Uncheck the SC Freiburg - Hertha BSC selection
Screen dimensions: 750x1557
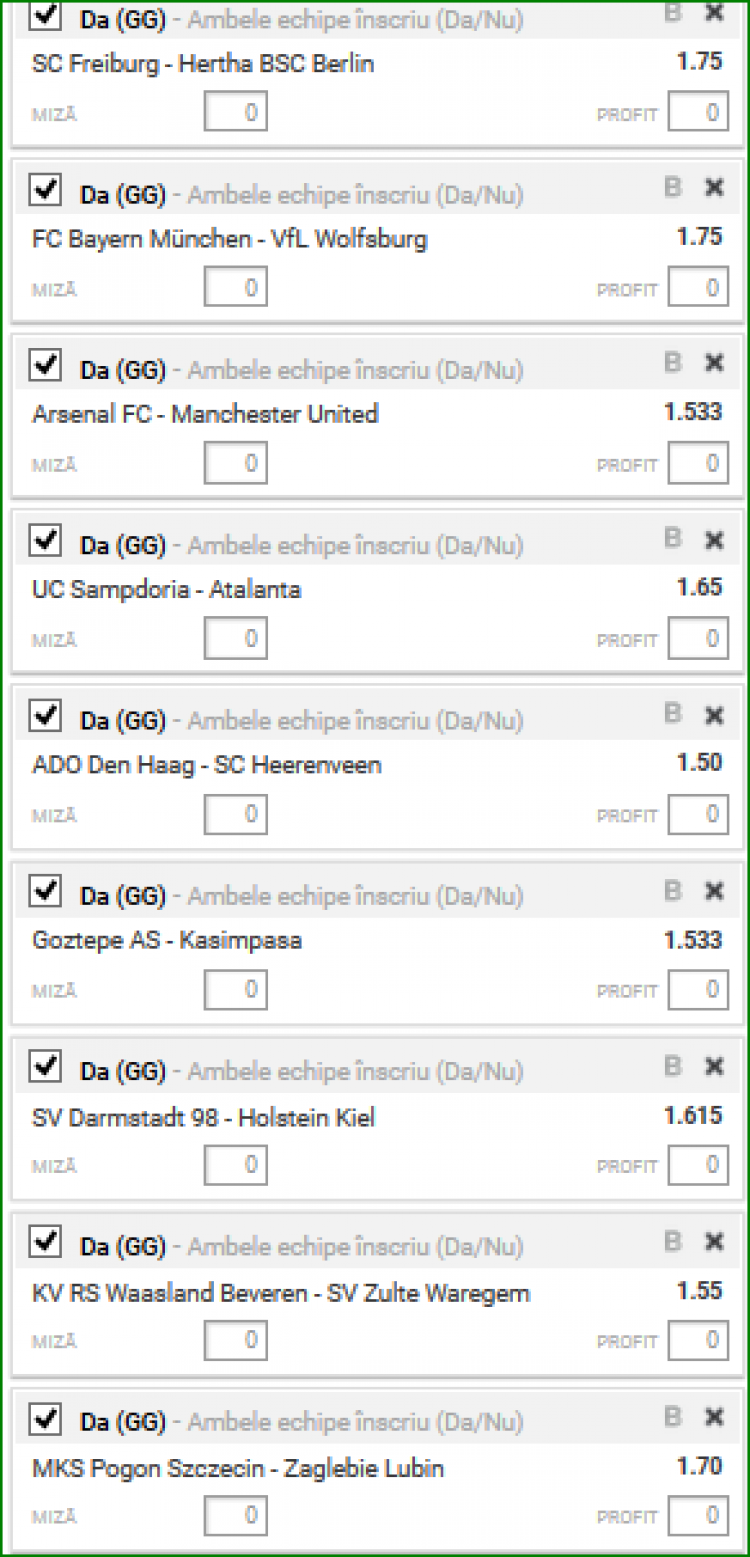pos(46,15)
